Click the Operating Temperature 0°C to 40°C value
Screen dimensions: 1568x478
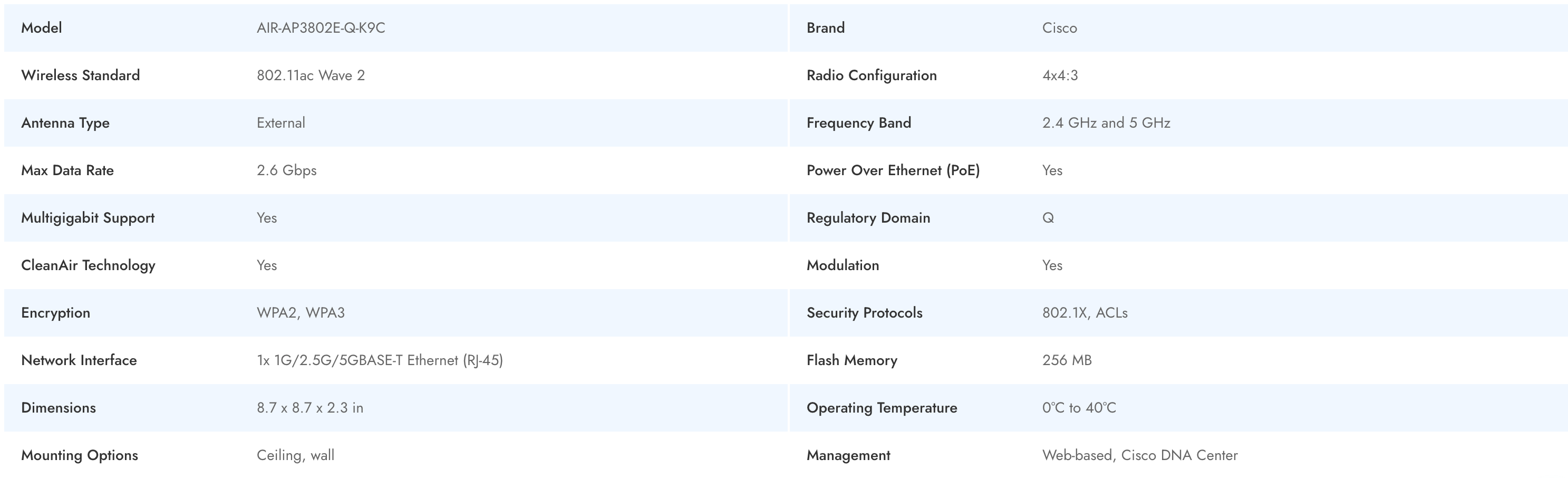point(1079,408)
